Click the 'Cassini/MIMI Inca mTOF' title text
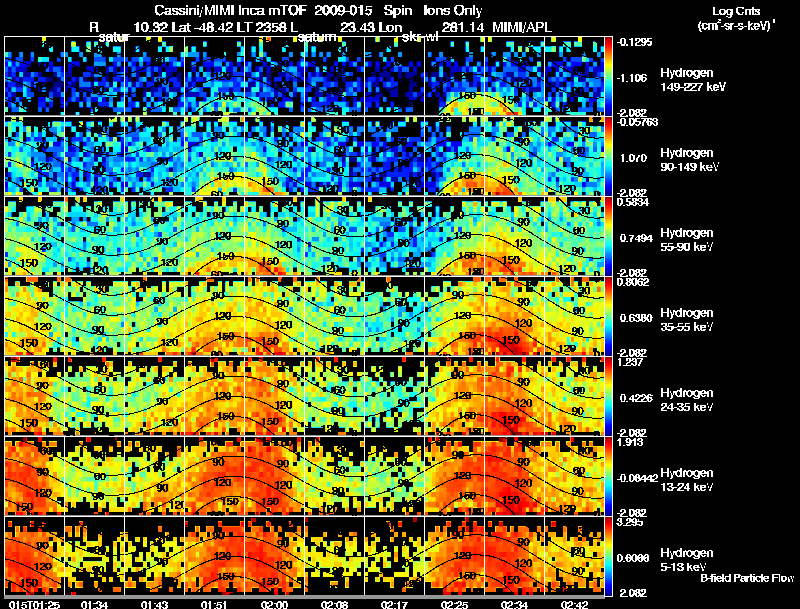800x609 pixels. pyautogui.click(x=230, y=11)
